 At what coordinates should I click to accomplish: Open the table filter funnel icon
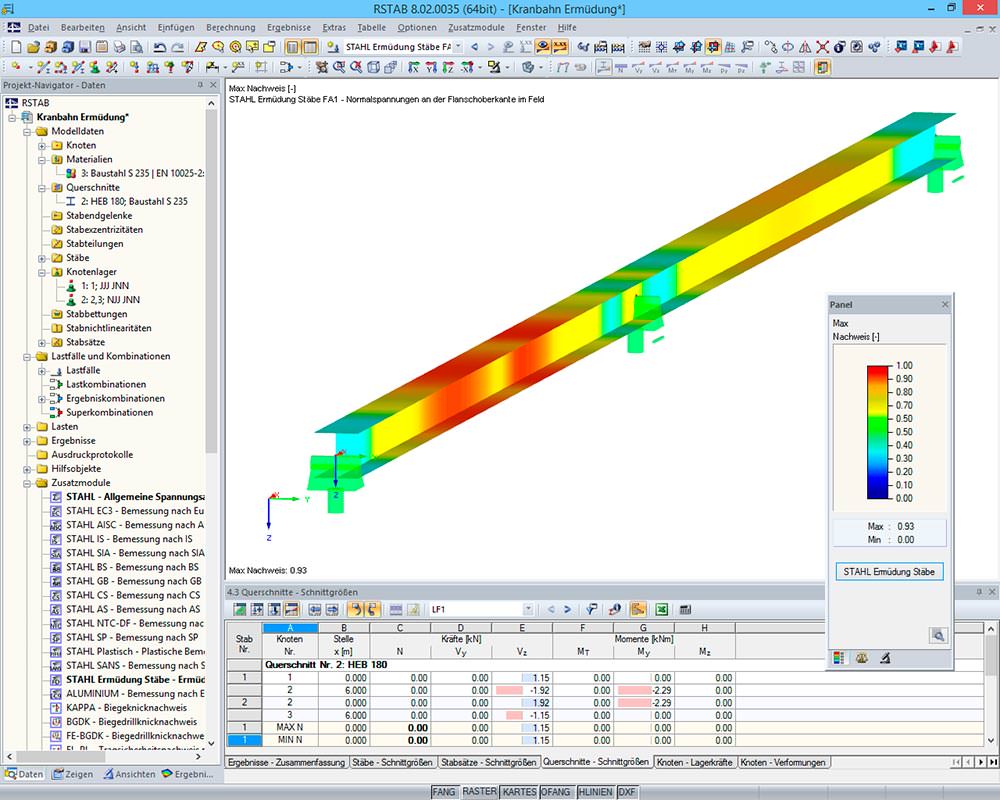pos(592,610)
